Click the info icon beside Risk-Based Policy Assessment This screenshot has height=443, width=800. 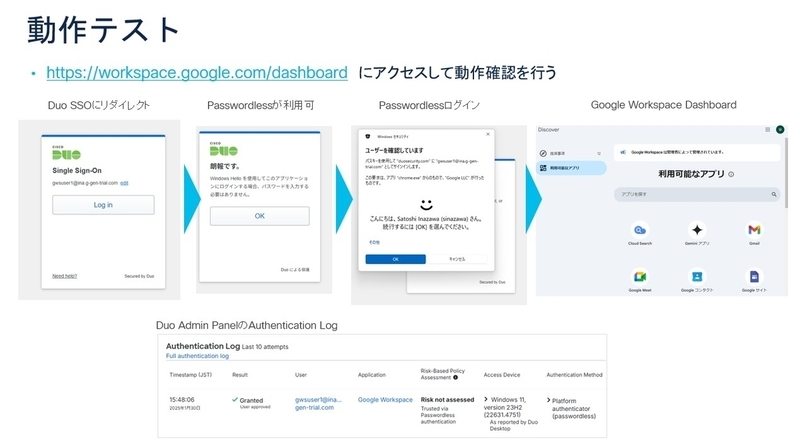coord(456,378)
